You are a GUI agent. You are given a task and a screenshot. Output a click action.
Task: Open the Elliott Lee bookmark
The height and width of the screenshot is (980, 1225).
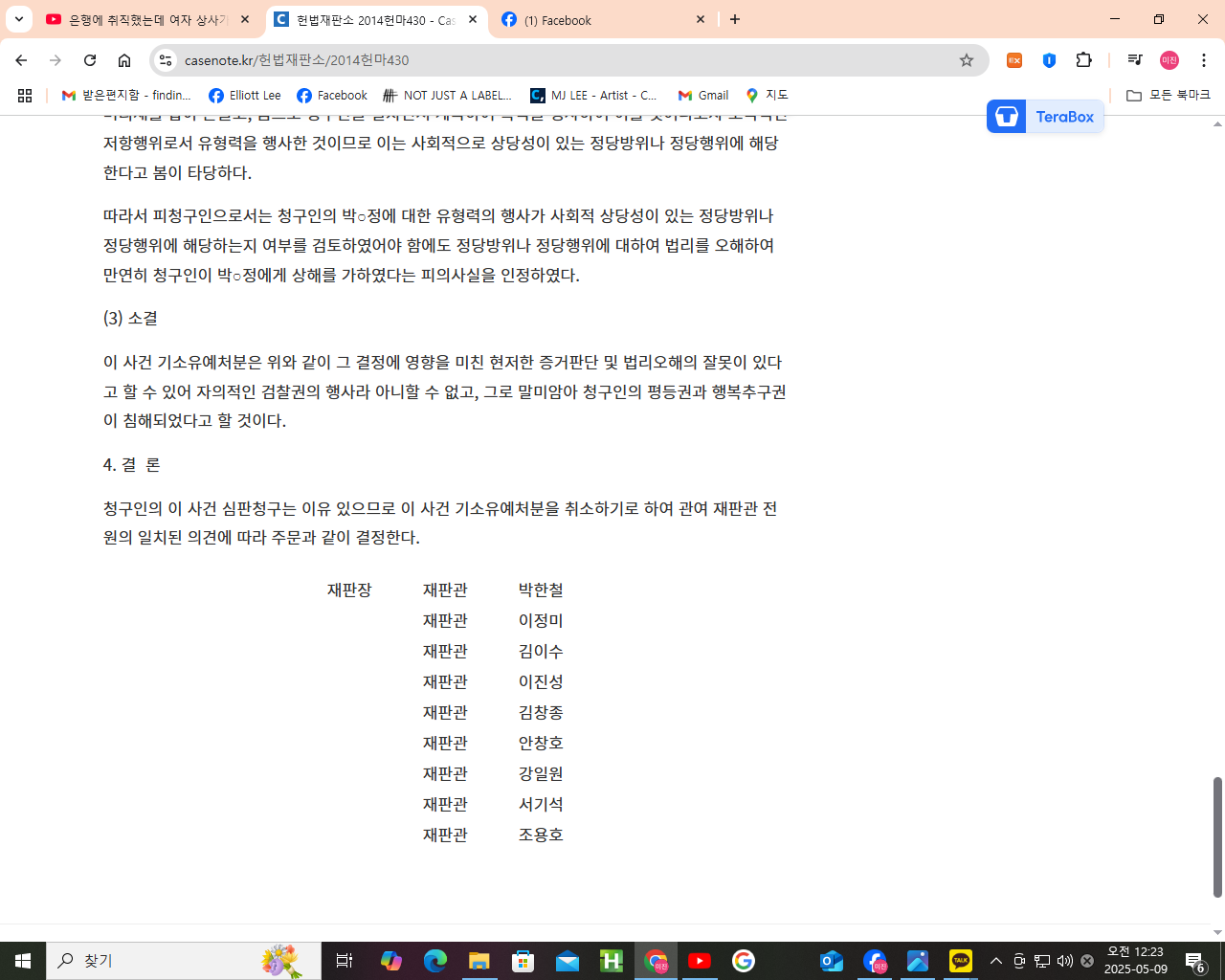point(245,96)
